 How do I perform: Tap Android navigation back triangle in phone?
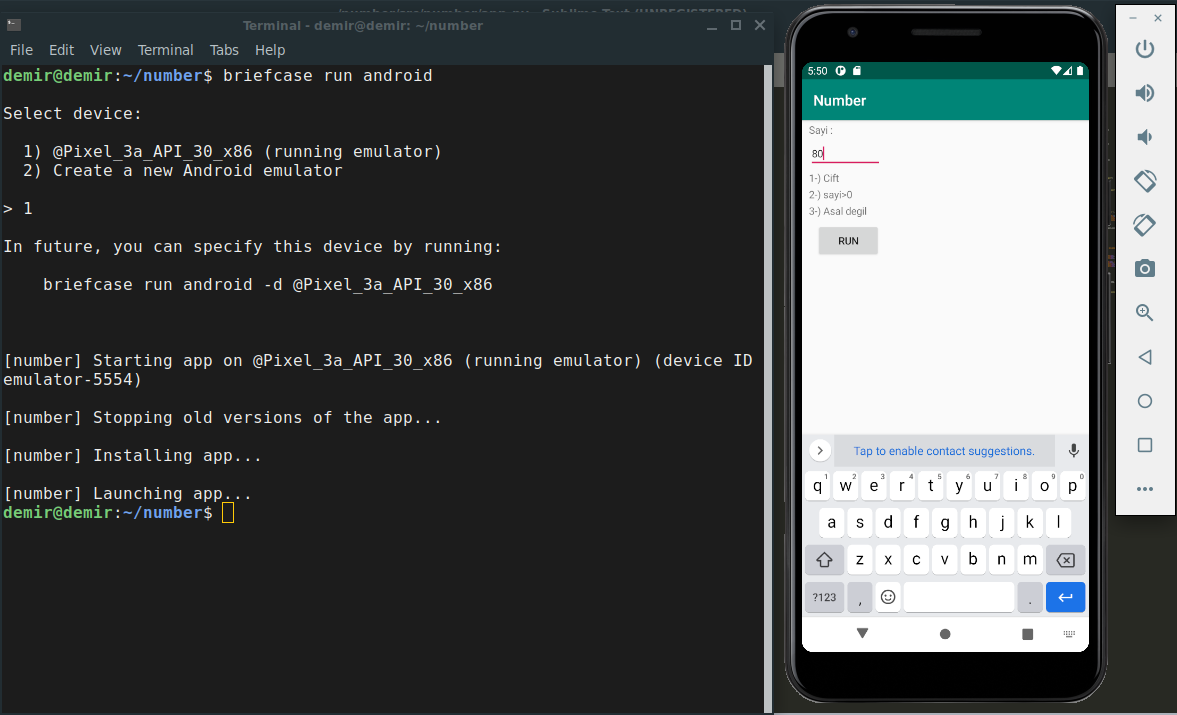pos(862,633)
